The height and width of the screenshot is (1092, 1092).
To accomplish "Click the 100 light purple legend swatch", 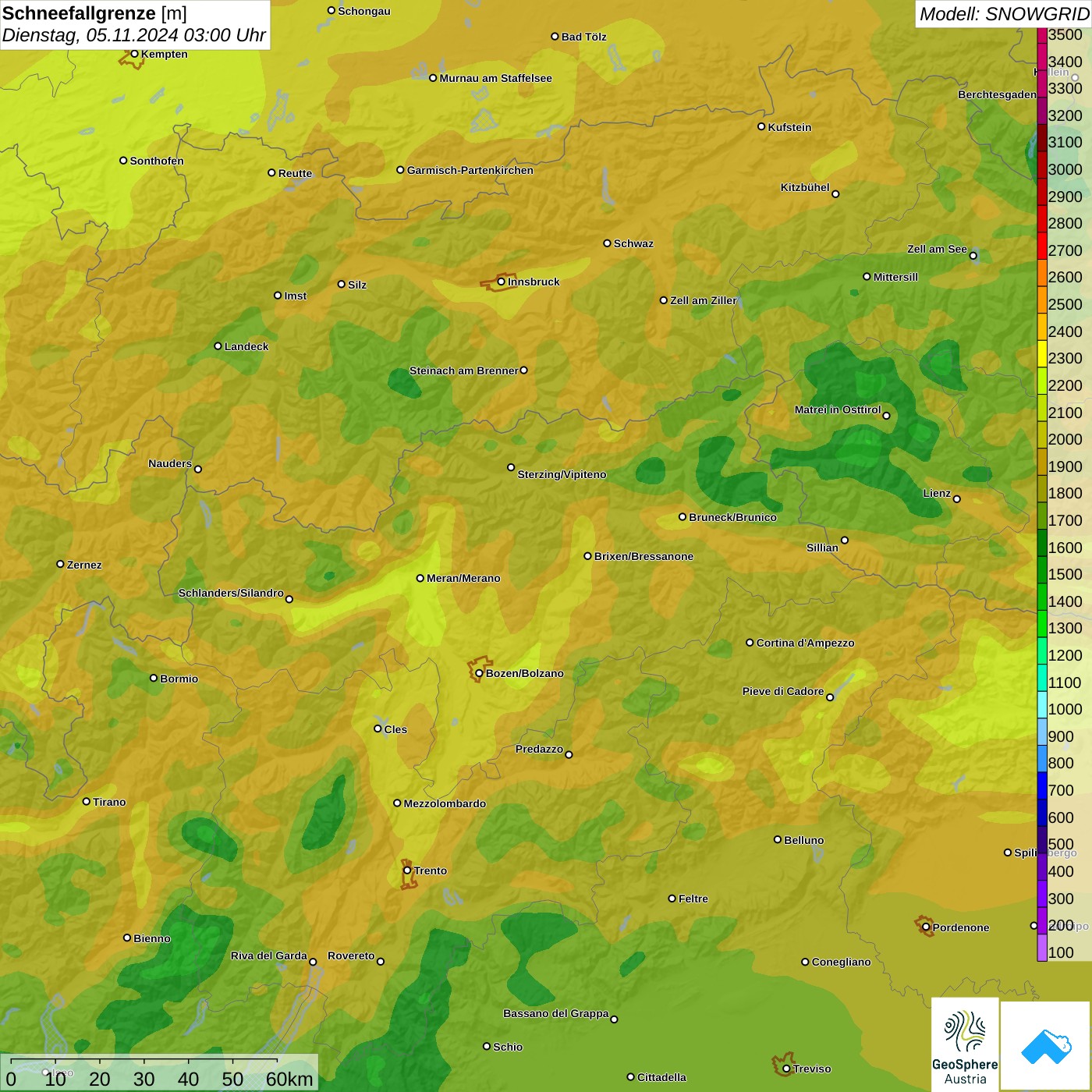I will [1042, 948].
